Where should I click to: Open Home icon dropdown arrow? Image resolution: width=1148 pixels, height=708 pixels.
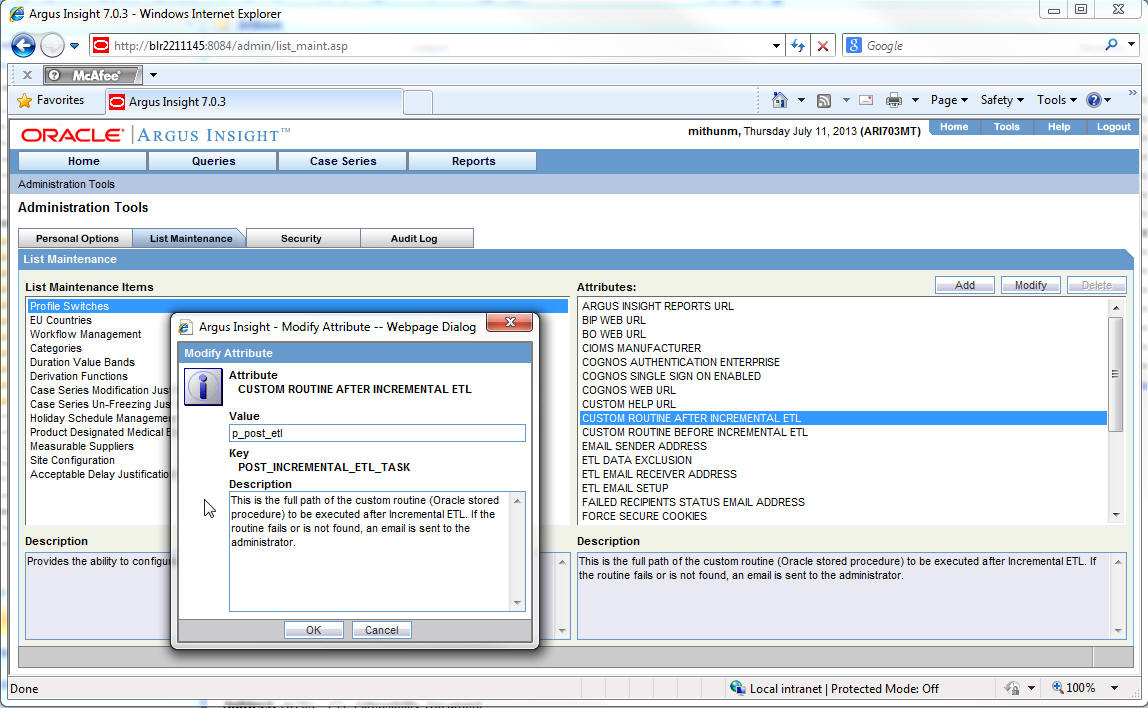[x=801, y=100]
